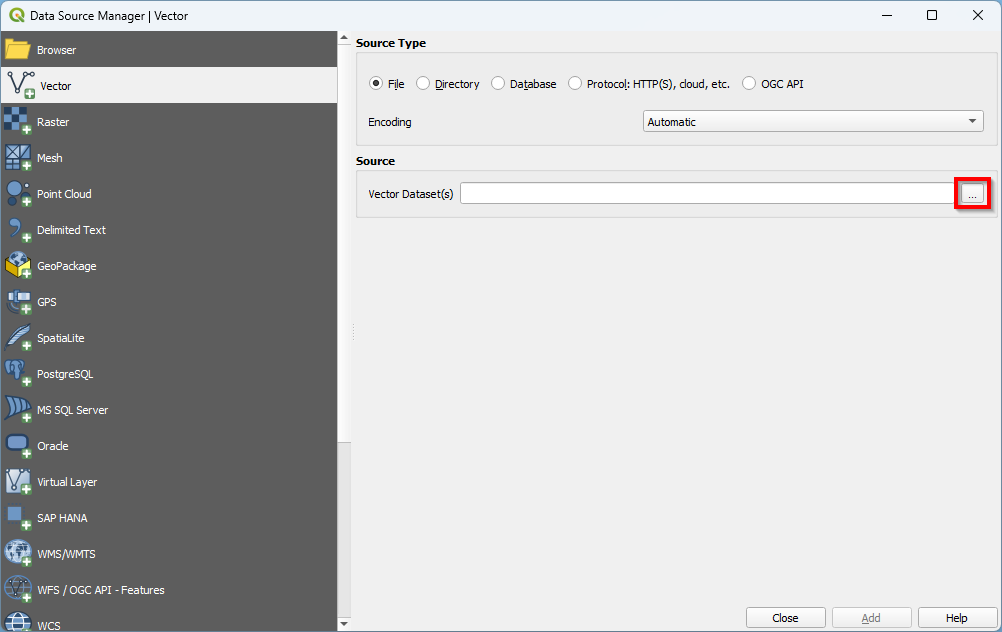Select the Mesh layer icon
The height and width of the screenshot is (632, 1002).
(x=18, y=158)
